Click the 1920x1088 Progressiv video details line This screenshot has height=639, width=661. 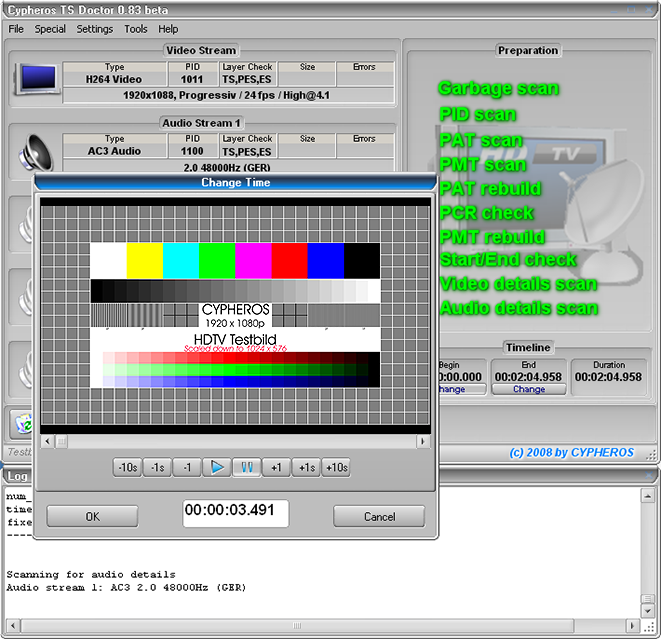pos(226,95)
